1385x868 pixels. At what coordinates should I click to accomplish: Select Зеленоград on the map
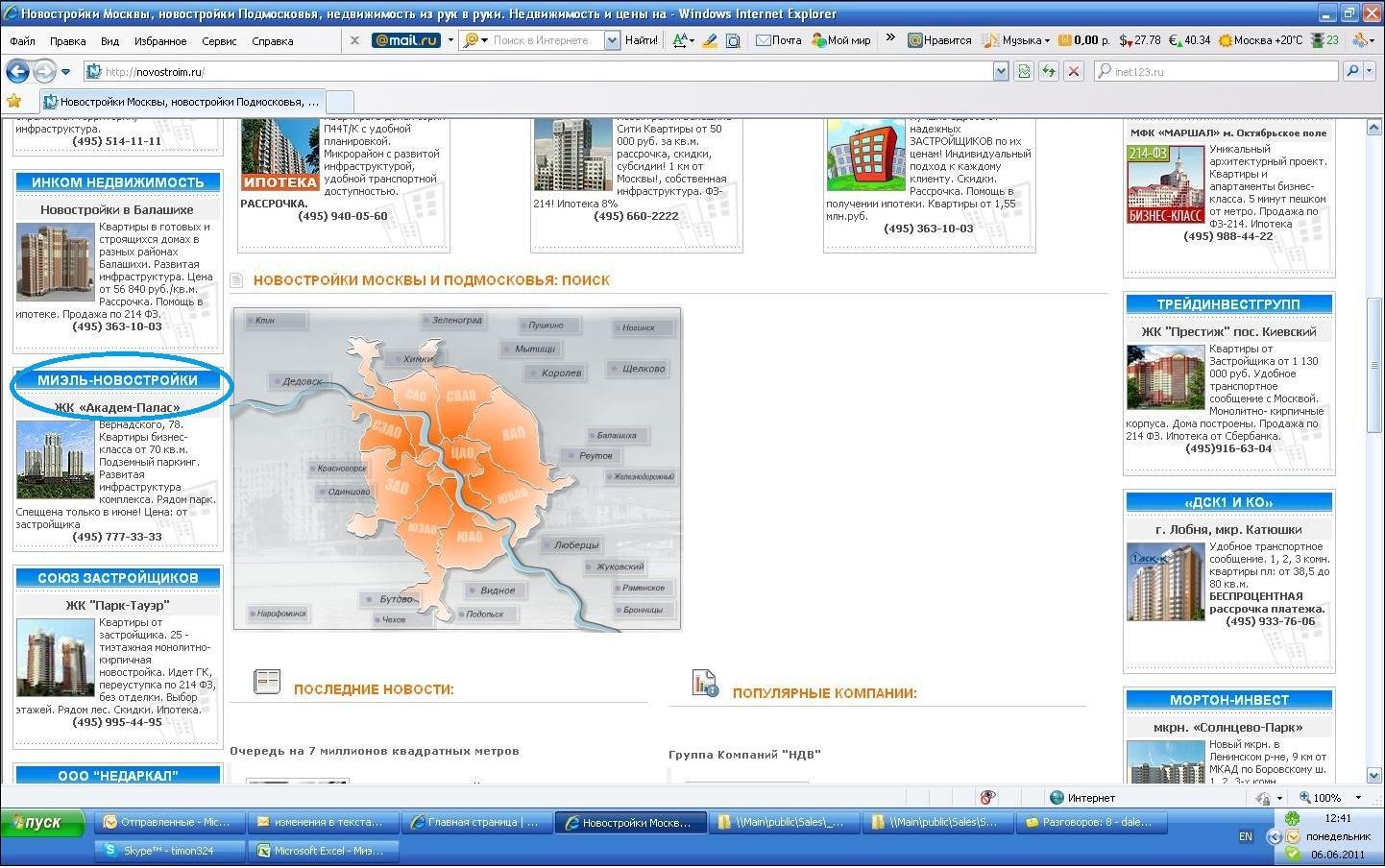point(455,320)
